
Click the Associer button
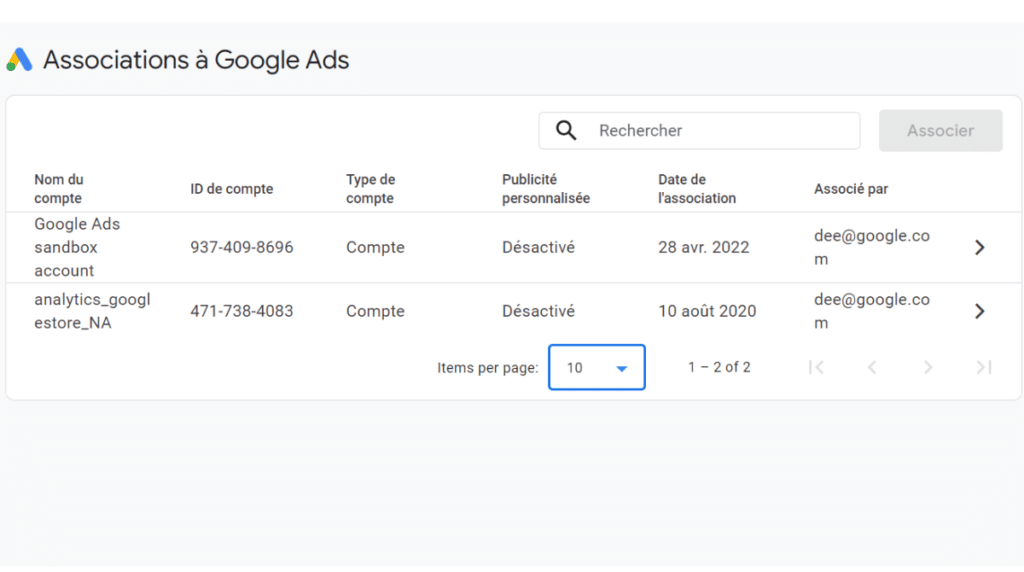[x=940, y=131]
